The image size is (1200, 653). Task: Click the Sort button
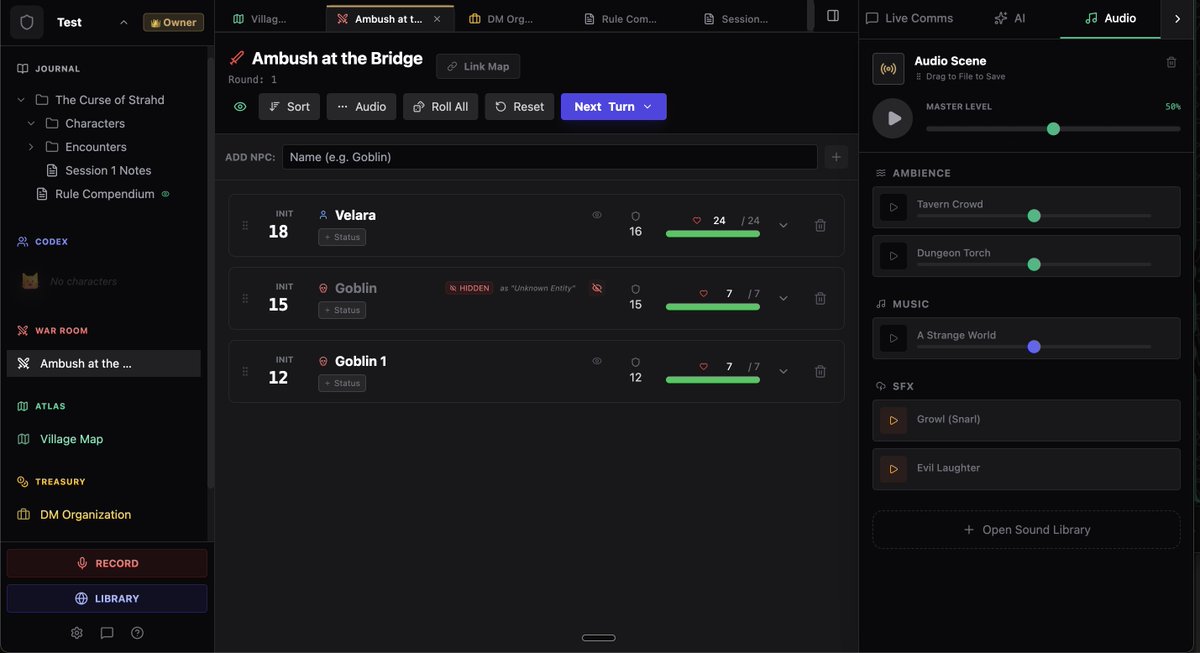coord(289,107)
